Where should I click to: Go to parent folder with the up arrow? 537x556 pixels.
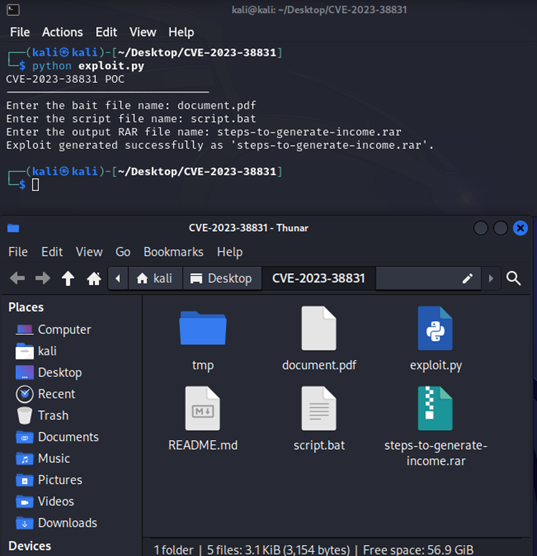click(68, 278)
